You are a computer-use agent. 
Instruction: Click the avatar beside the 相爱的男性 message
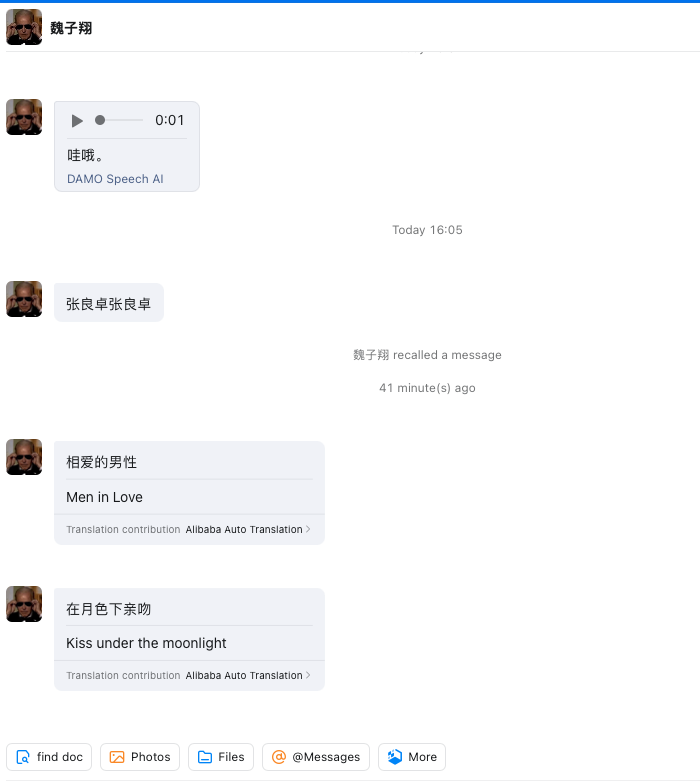pos(24,457)
